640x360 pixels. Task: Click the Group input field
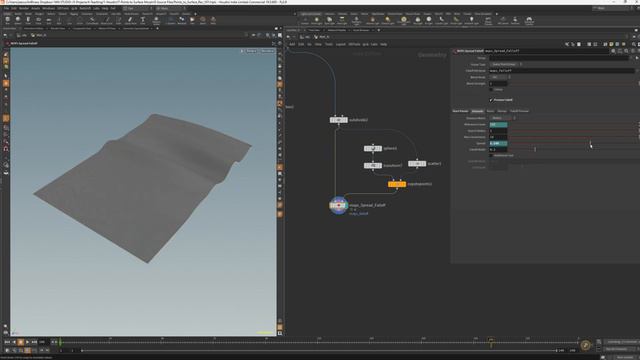pos(558,58)
